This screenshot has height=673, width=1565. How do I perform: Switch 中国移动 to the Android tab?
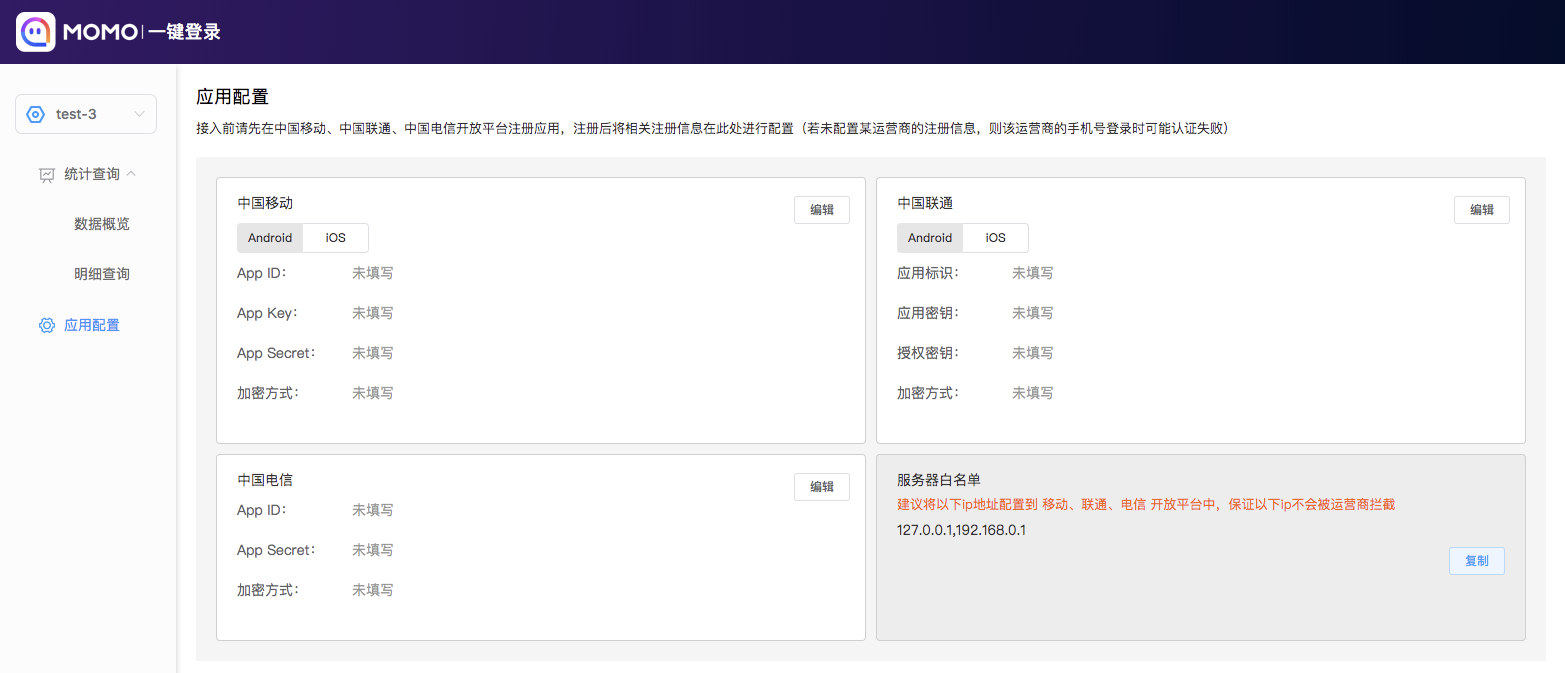tap(270, 238)
